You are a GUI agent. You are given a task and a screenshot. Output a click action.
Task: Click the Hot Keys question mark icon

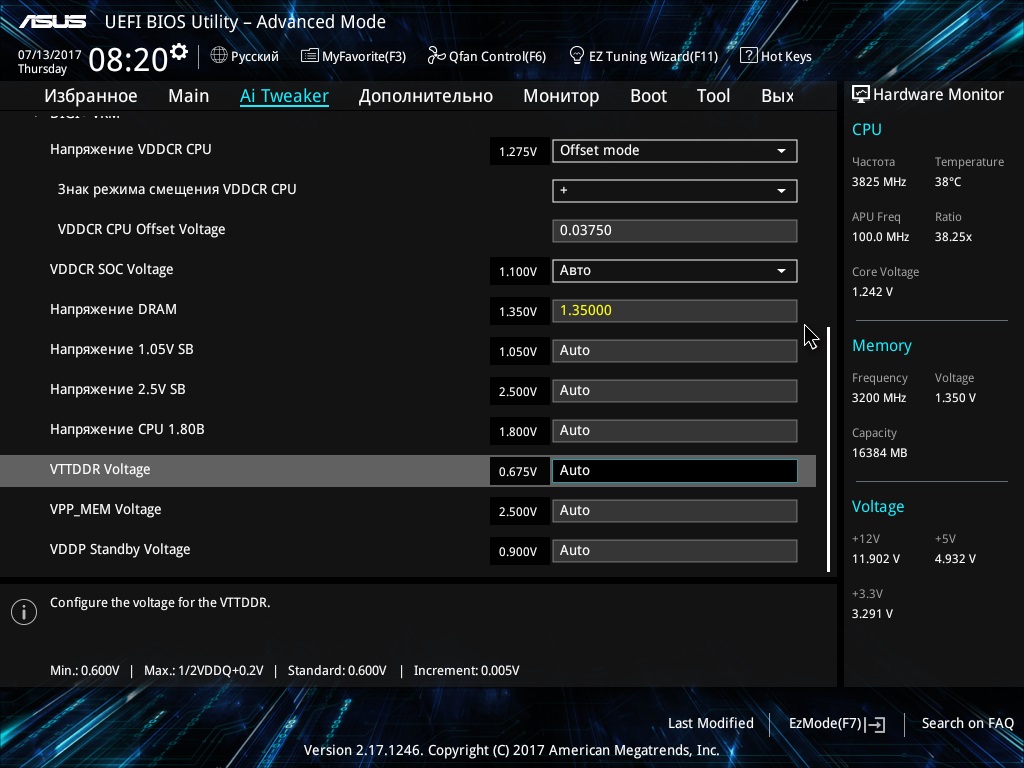748,56
